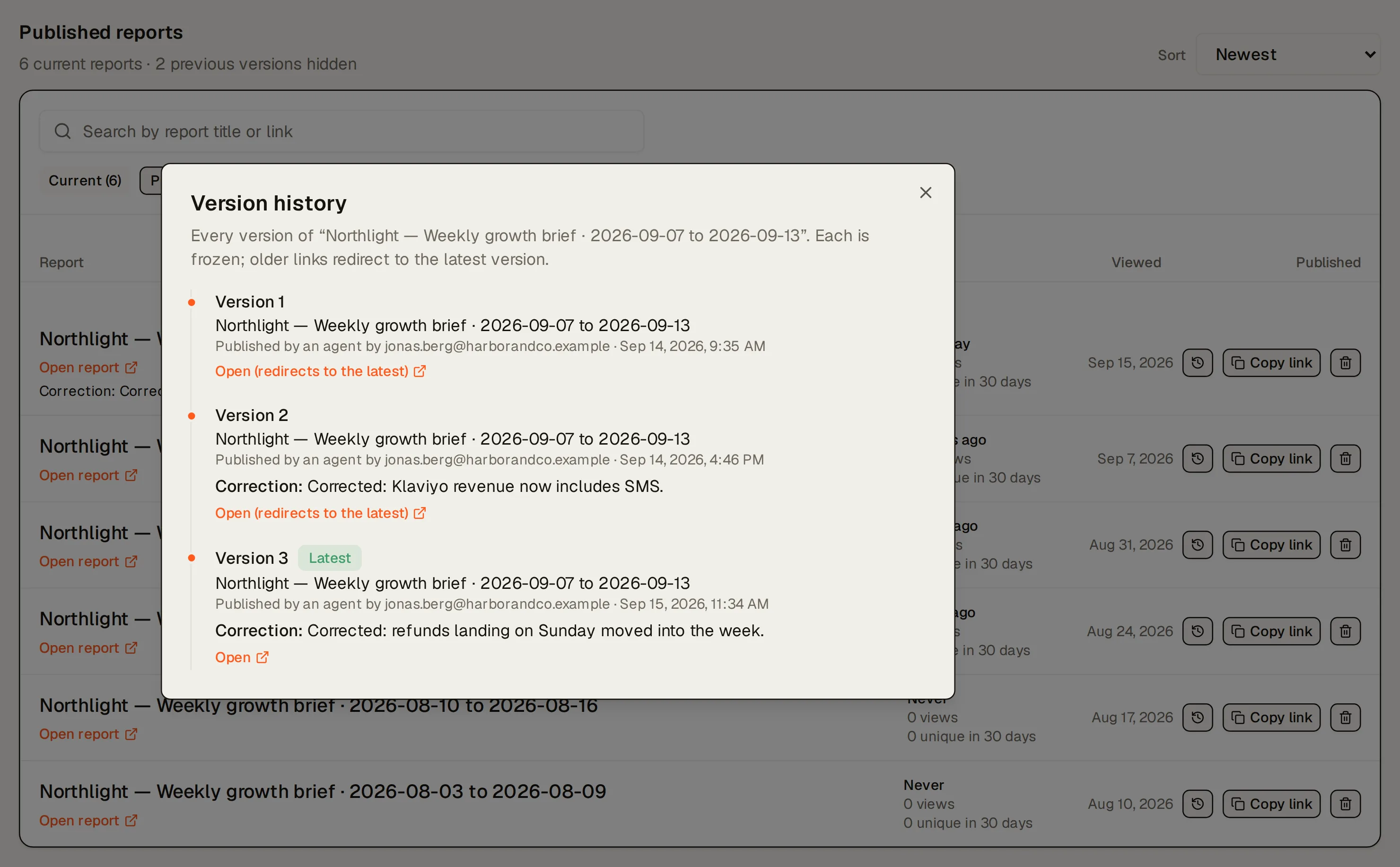Screen dimensions: 1400x867
Task: Delete the report published Aug 24, 2026
Action: 1346,631
